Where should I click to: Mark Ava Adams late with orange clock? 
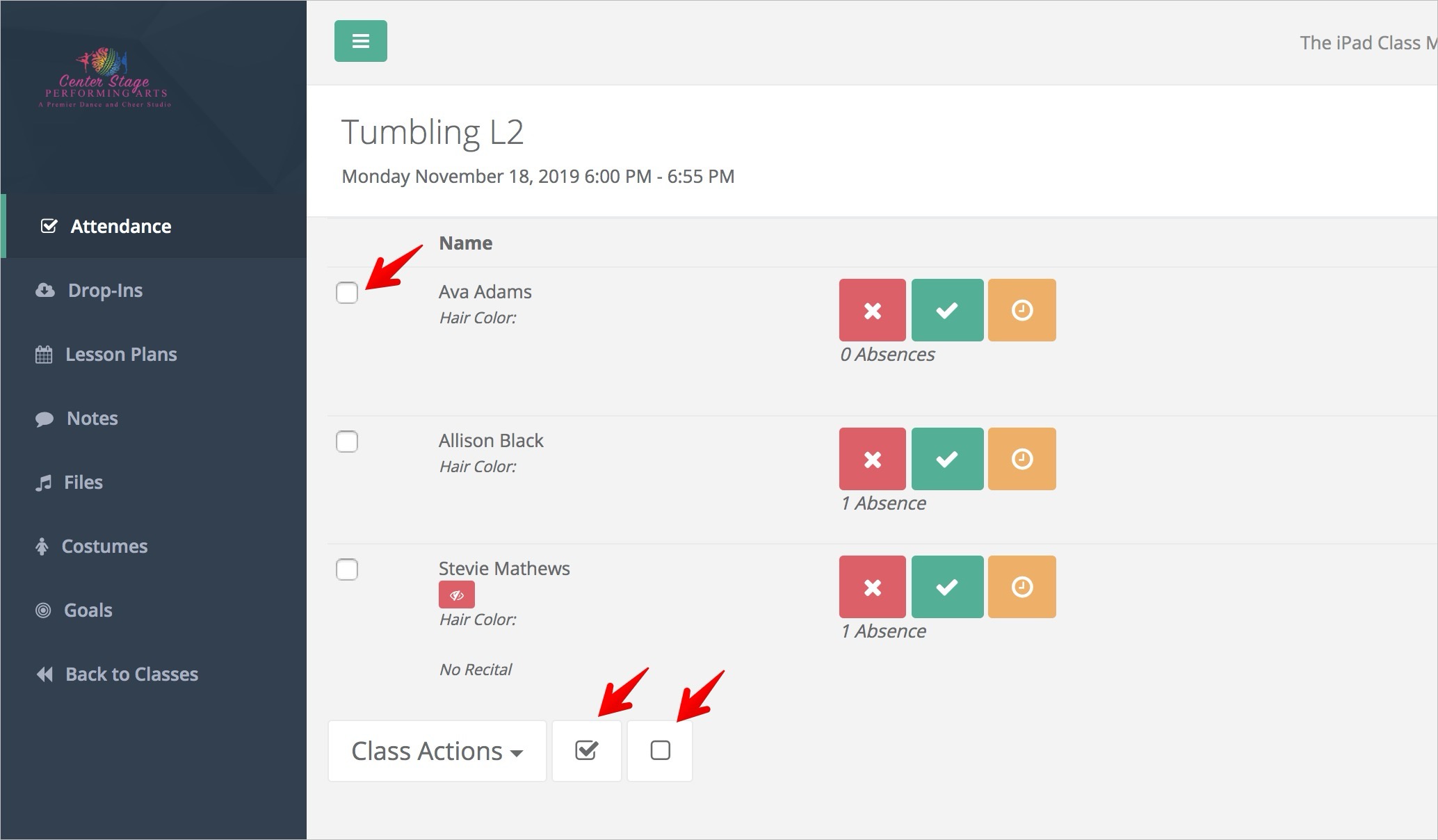(1021, 310)
